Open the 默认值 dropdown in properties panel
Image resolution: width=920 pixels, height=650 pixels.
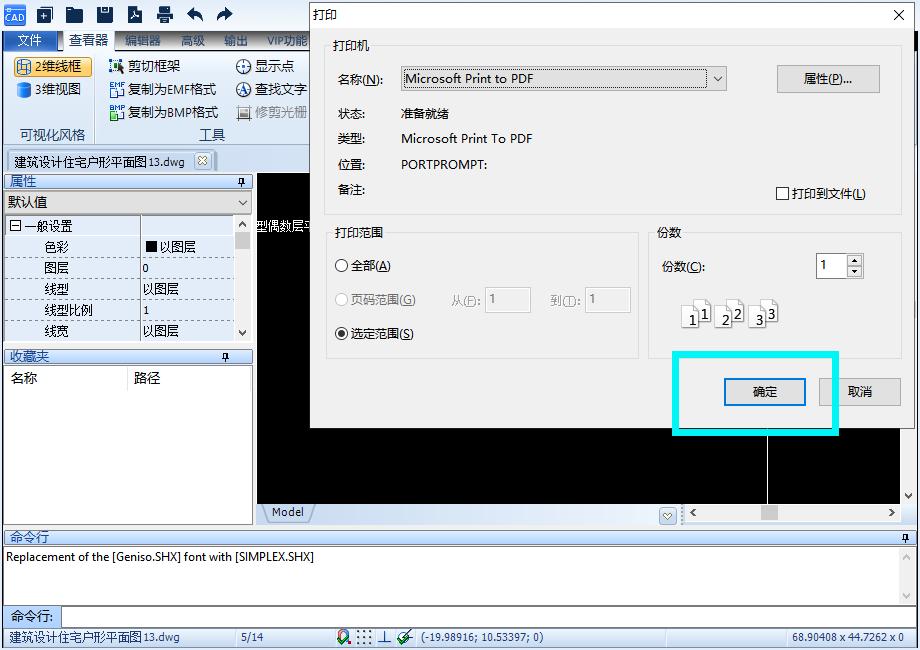coord(243,201)
